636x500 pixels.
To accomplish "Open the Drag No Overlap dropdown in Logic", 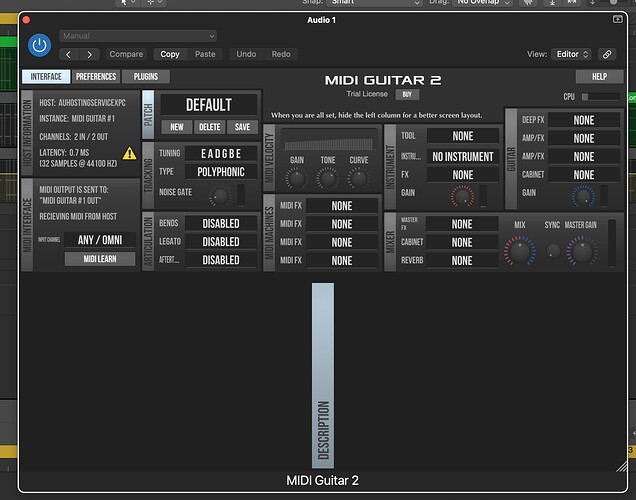I will coord(483,2).
